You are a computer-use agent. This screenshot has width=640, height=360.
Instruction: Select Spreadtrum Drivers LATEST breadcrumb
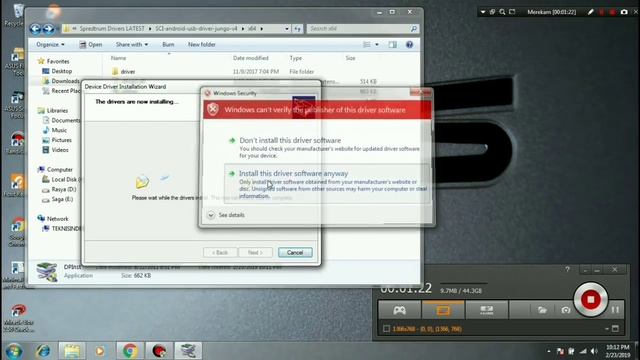click(x=112, y=29)
